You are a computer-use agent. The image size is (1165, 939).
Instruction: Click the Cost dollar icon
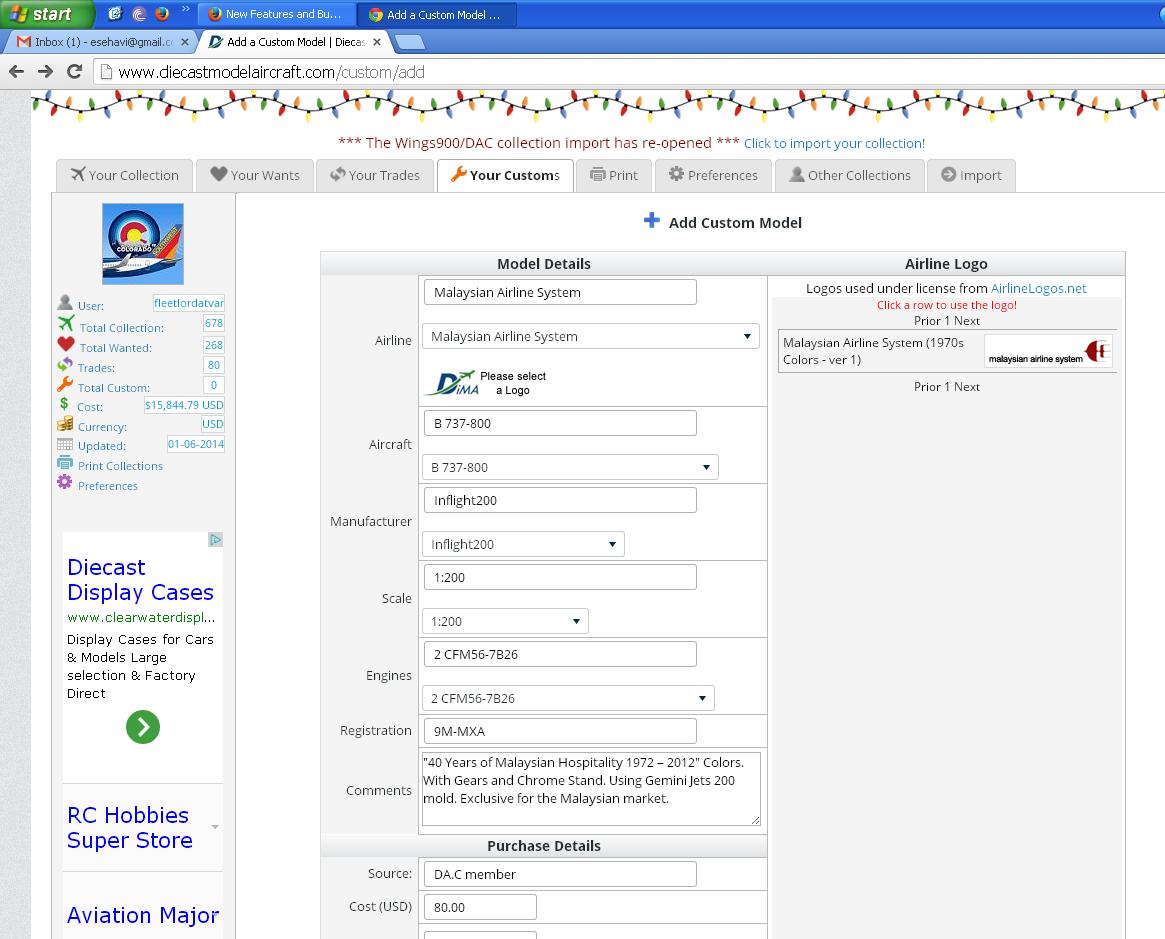pyautogui.click(x=64, y=403)
